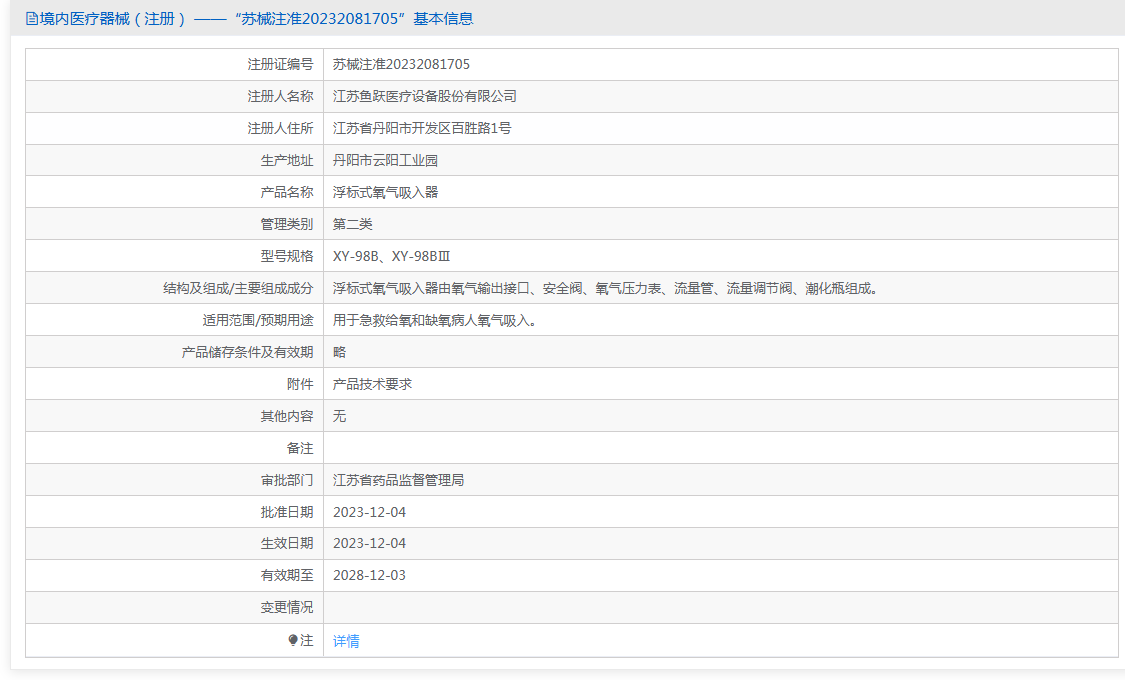Select the 无 value
The image size is (1125, 680).
click(x=339, y=416)
